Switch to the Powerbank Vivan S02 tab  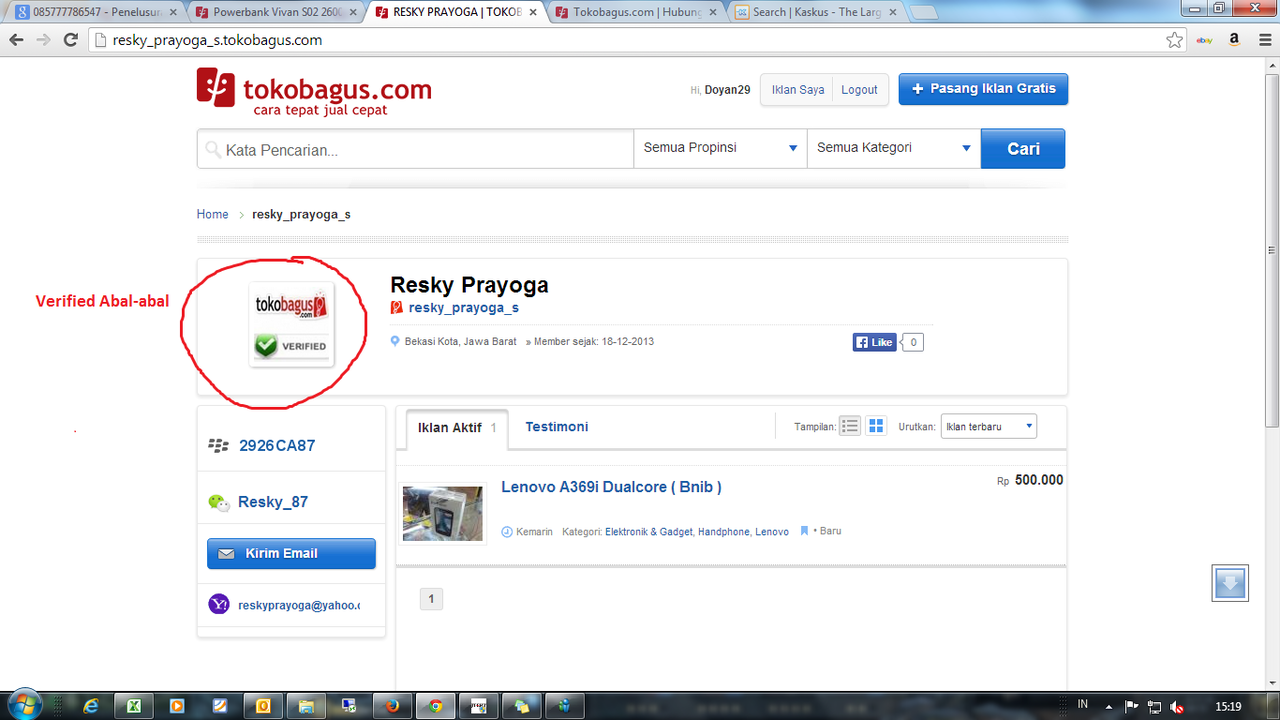click(x=273, y=12)
